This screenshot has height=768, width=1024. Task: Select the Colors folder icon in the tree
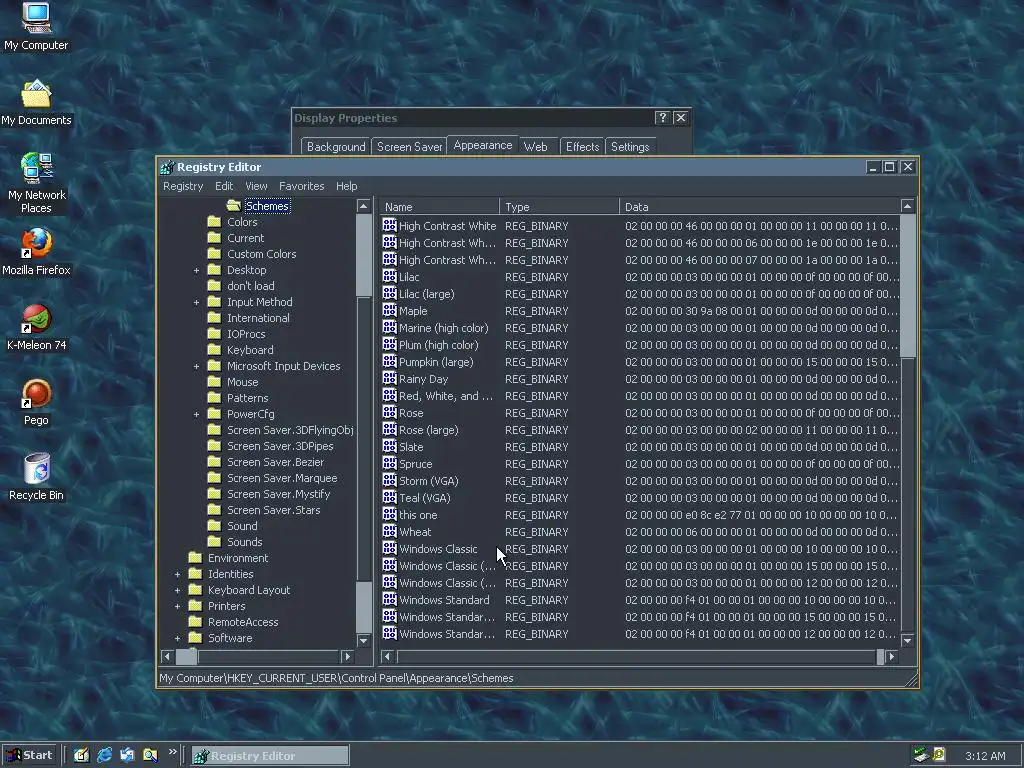[214, 222]
